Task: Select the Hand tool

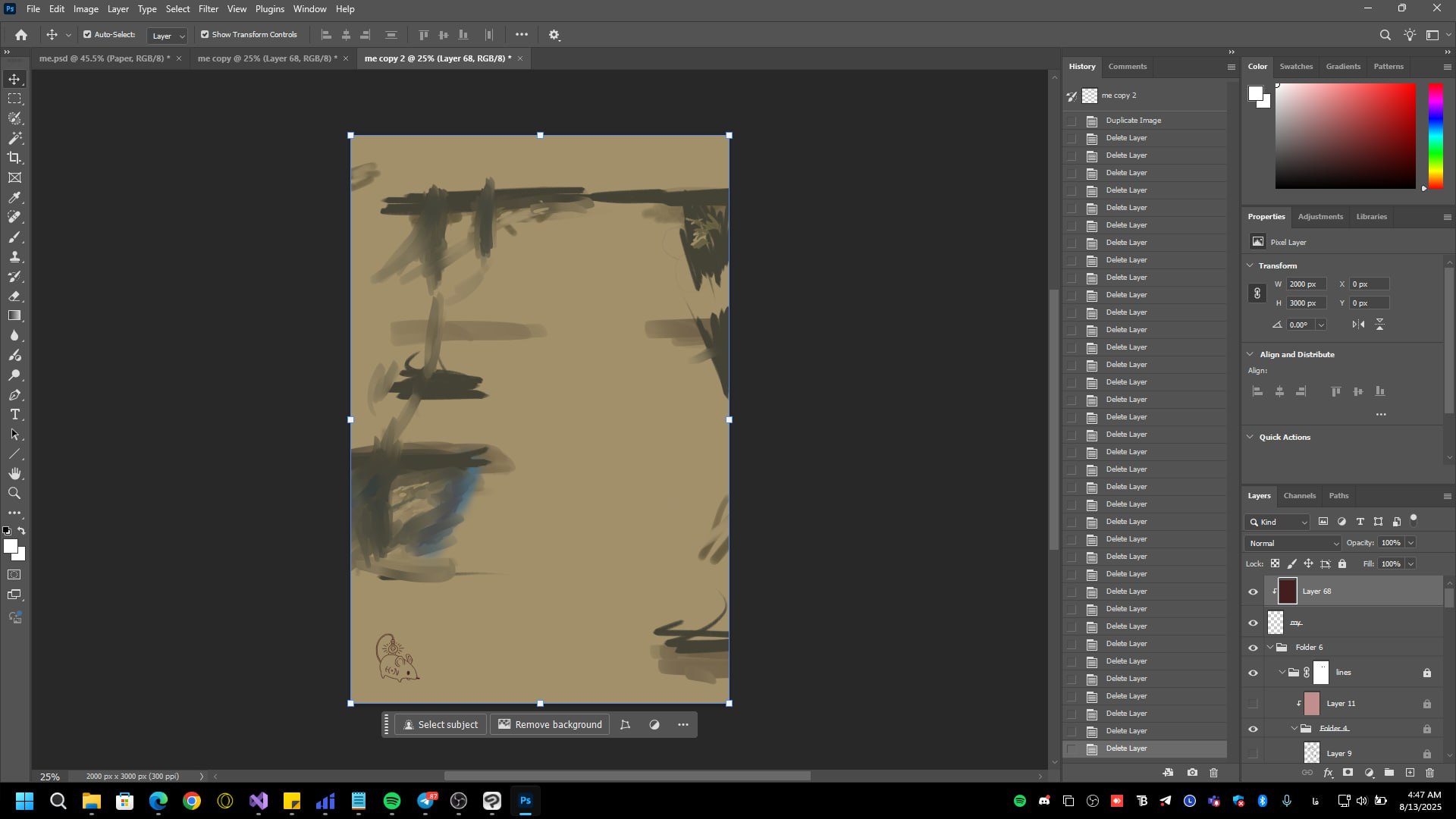Action: [14, 473]
